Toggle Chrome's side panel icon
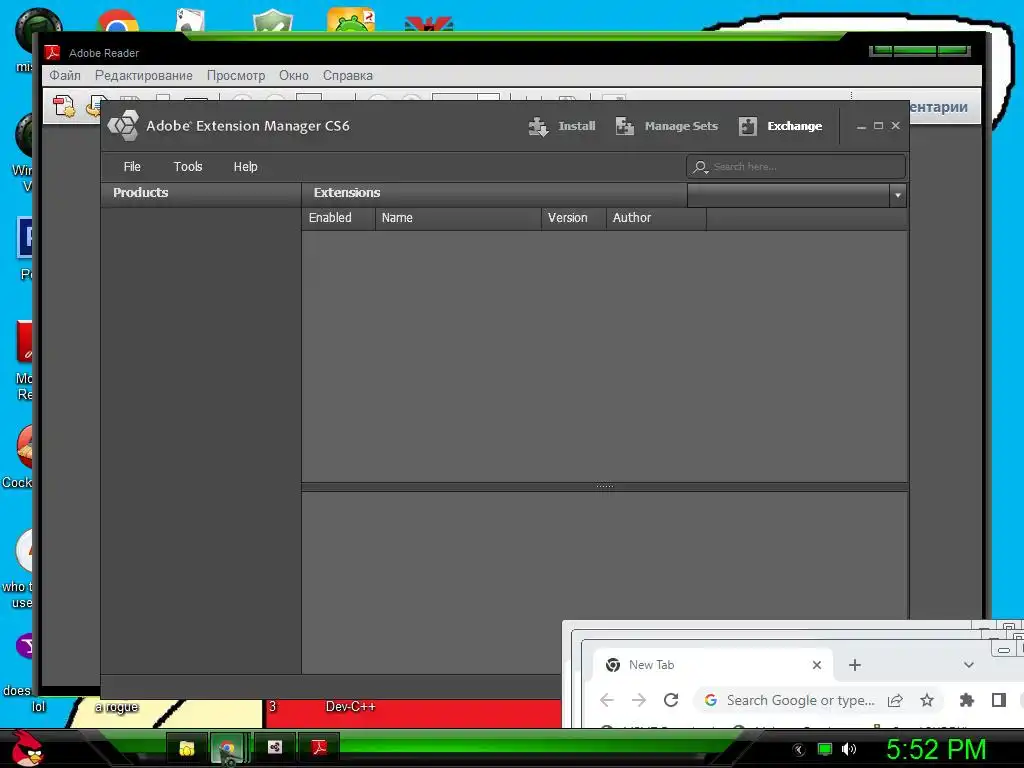This screenshot has height=768, width=1024. pos(999,700)
